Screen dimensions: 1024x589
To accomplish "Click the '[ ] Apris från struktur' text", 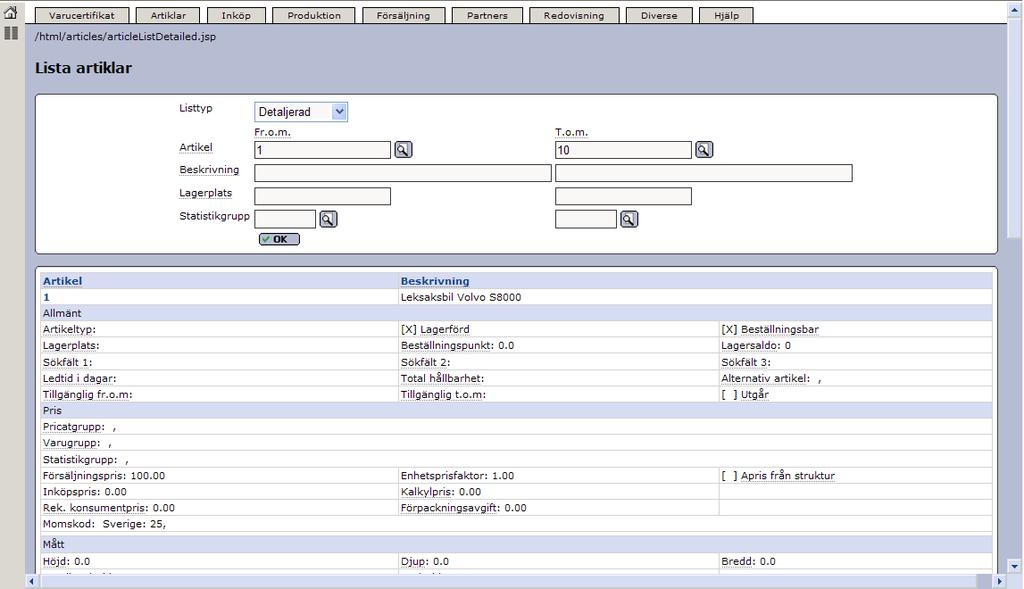I will 778,475.
